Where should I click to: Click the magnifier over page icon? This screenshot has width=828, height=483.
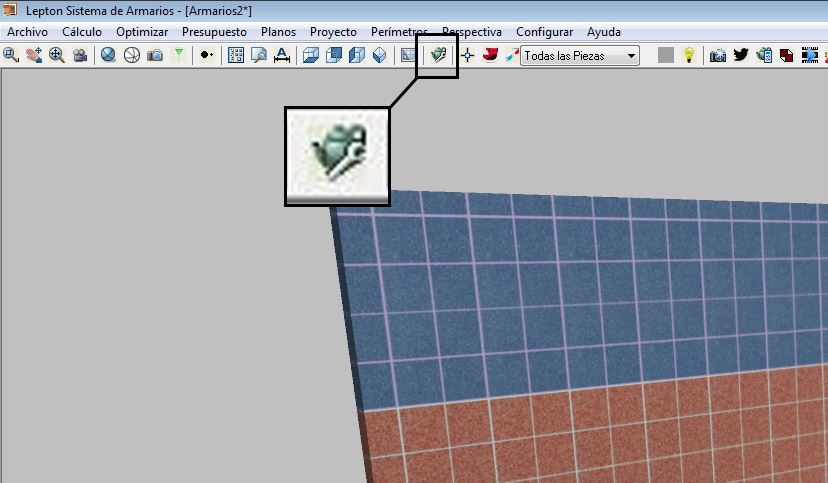click(259, 55)
